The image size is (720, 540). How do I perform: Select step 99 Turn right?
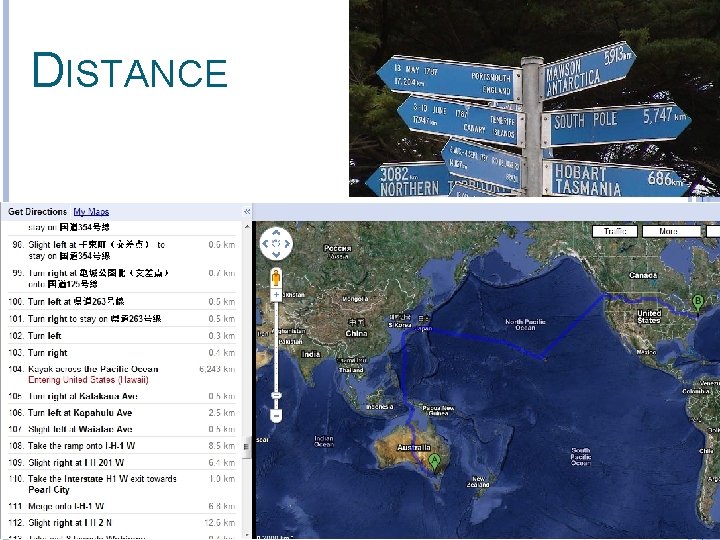(x=122, y=278)
